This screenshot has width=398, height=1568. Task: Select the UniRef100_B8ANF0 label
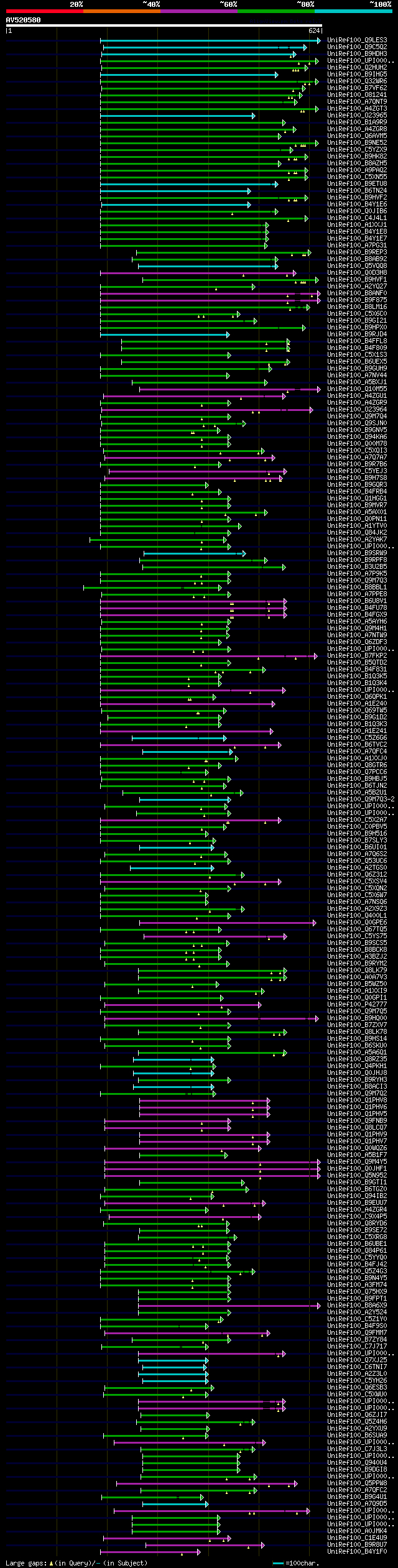pyautogui.click(x=357, y=293)
